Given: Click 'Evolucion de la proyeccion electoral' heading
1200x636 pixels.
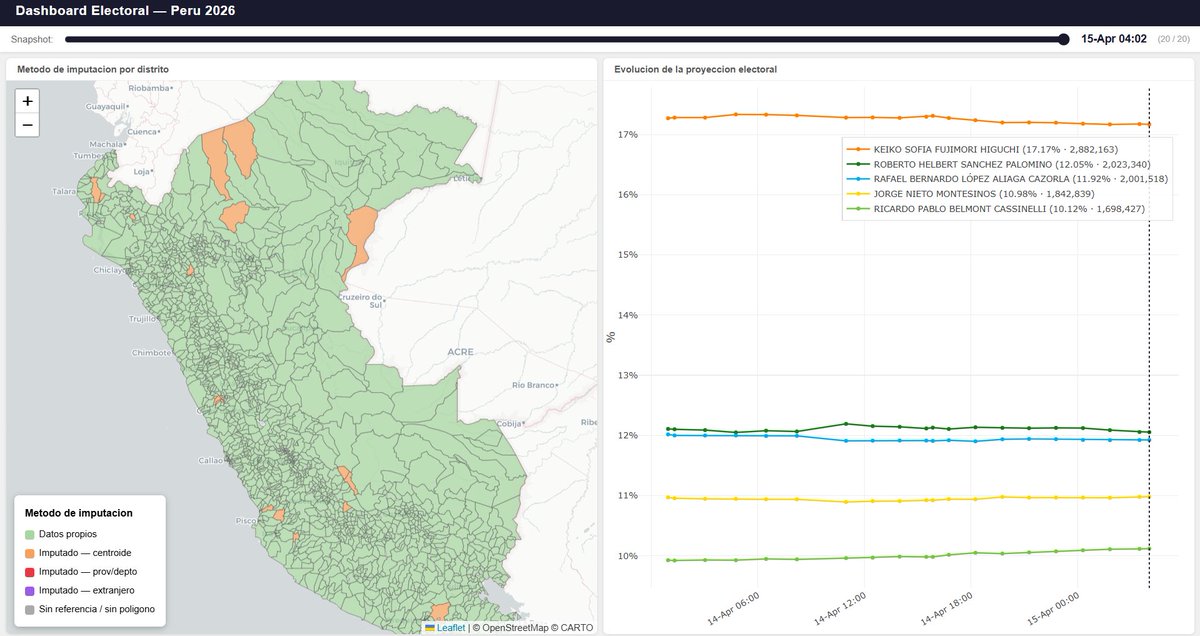Looking at the screenshot, I should click(x=696, y=69).
